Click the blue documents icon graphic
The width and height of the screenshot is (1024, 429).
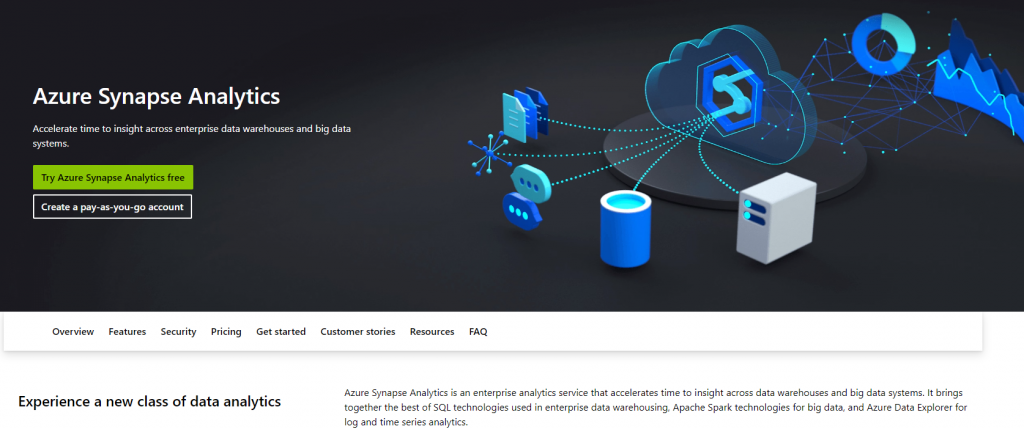tap(525, 114)
